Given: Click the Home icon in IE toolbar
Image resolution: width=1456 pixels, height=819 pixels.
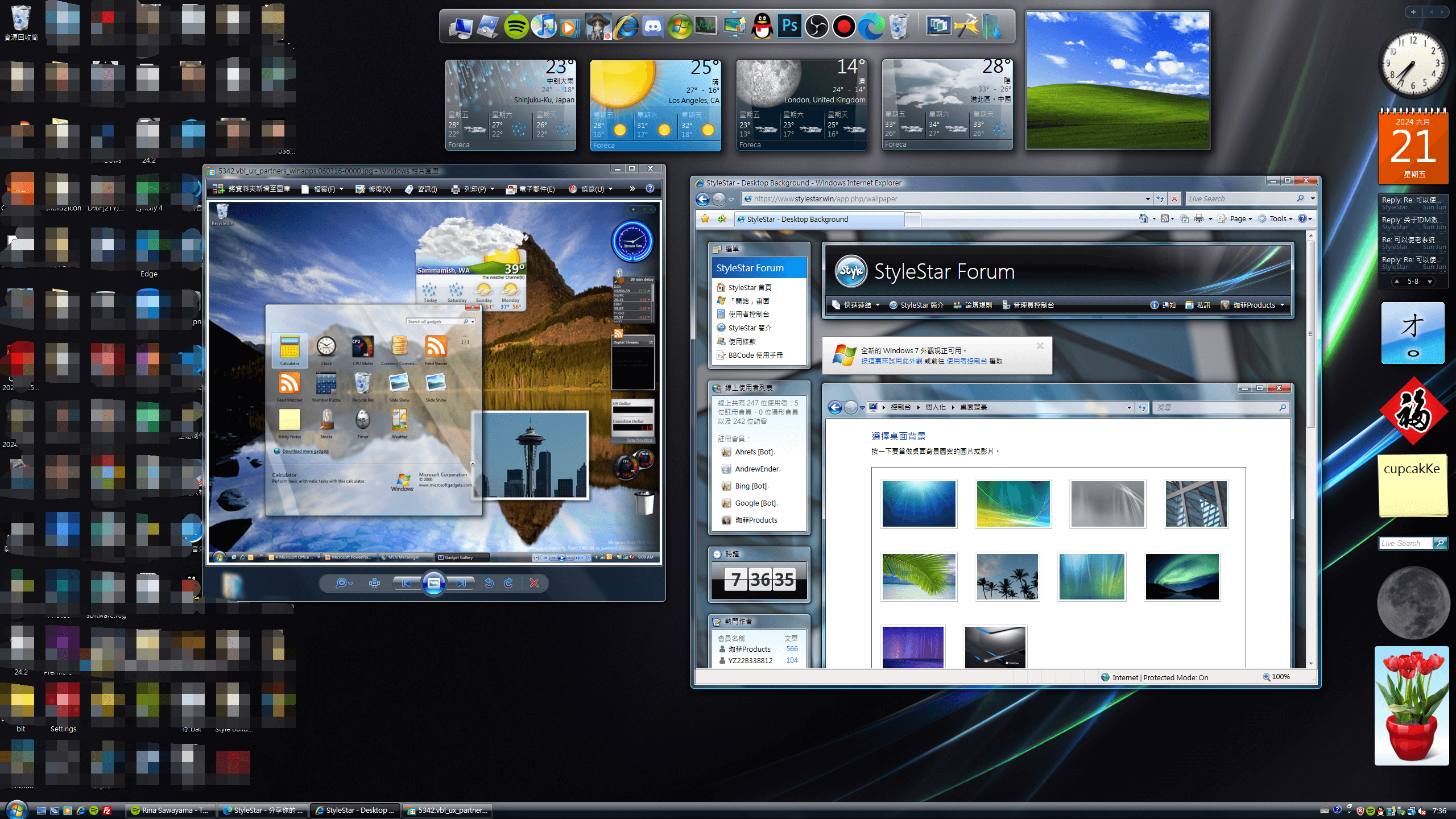Looking at the screenshot, I should tap(1144, 218).
